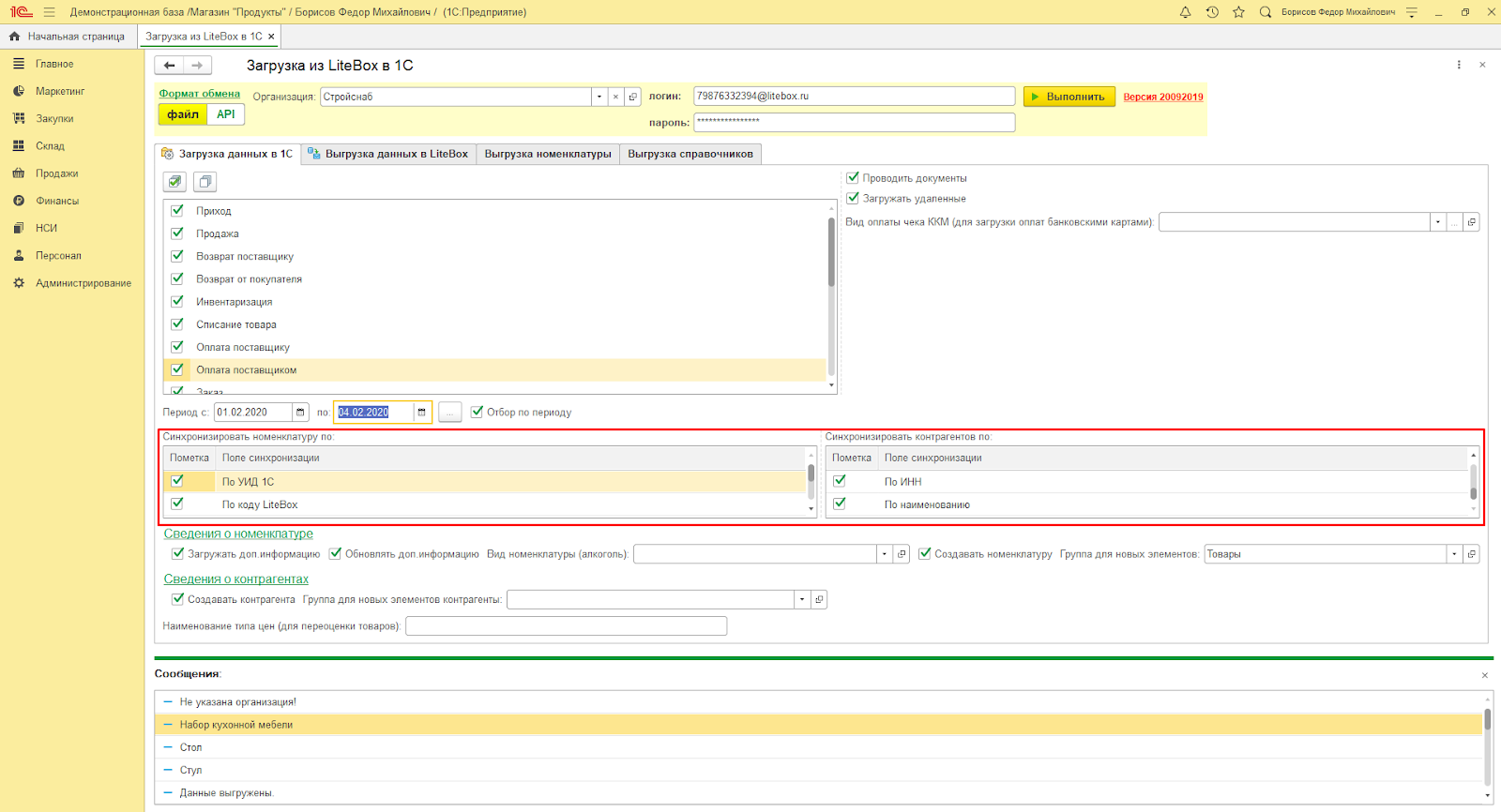Click into the пароль input field

click(855, 122)
